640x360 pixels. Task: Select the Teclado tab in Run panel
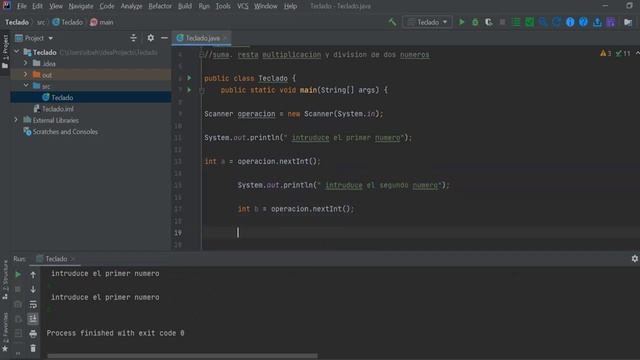click(56, 259)
